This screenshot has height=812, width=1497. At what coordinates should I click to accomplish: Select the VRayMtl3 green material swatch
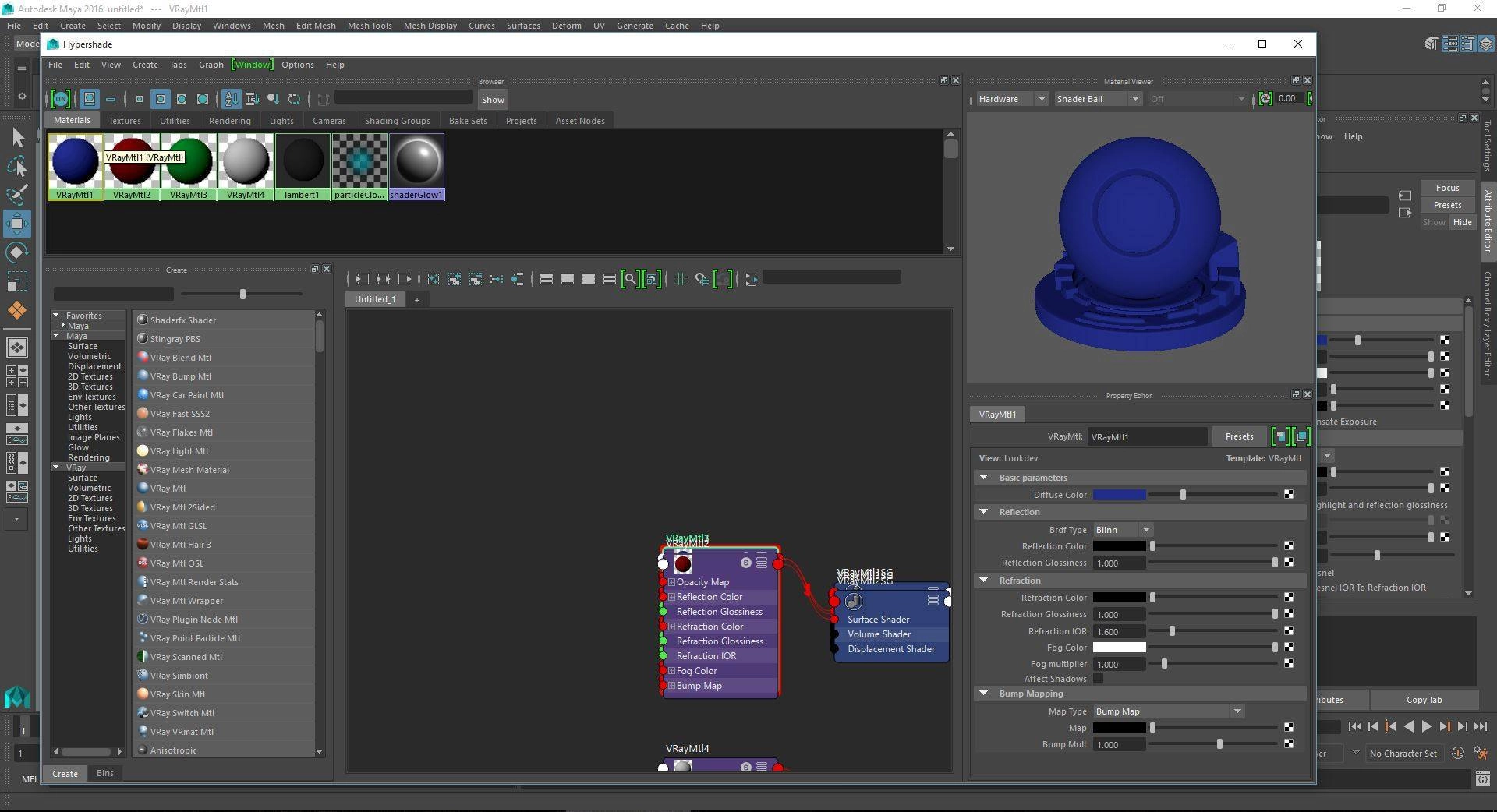tap(189, 167)
